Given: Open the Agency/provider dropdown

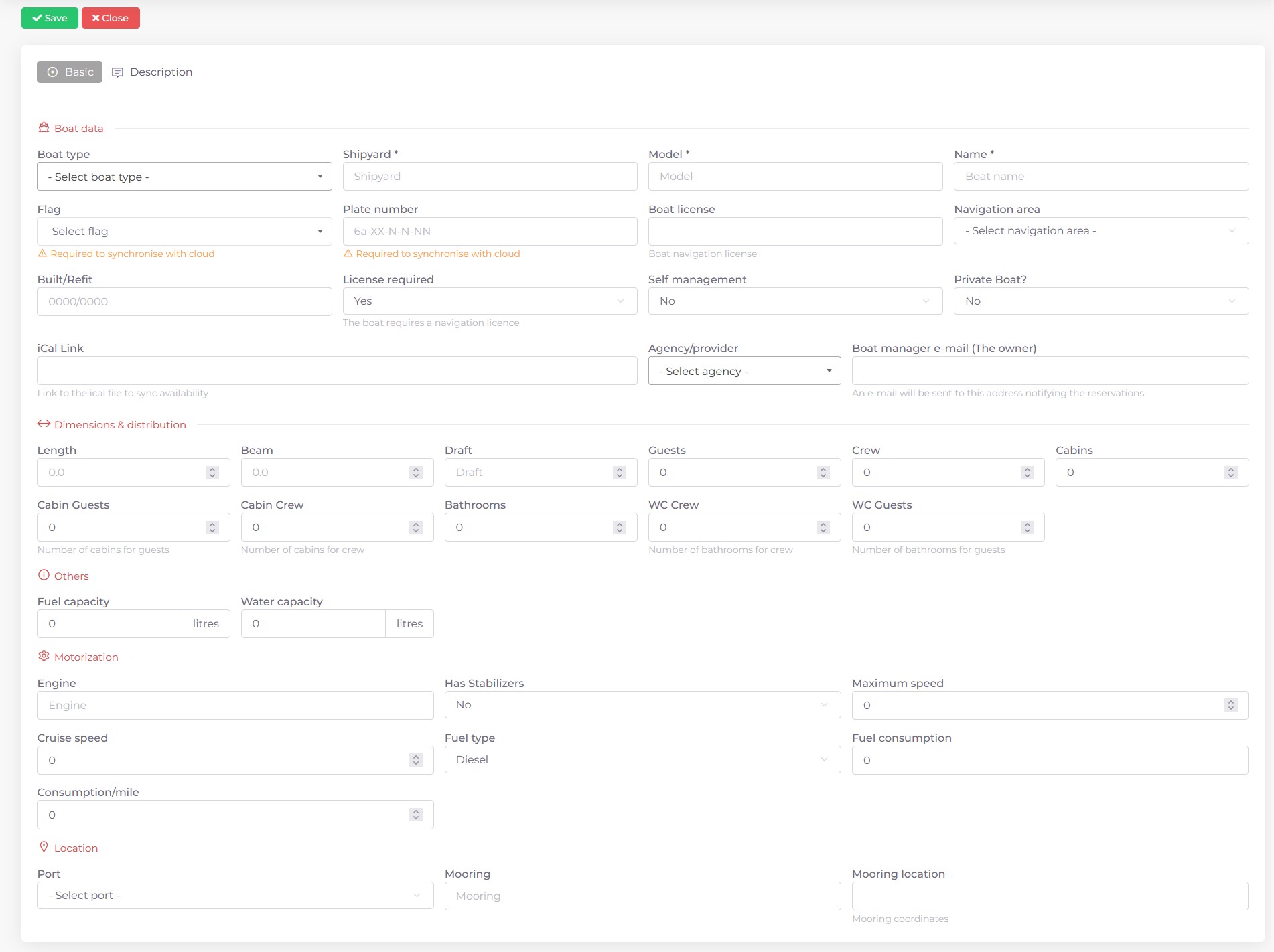Looking at the screenshot, I should (x=744, y=371).
